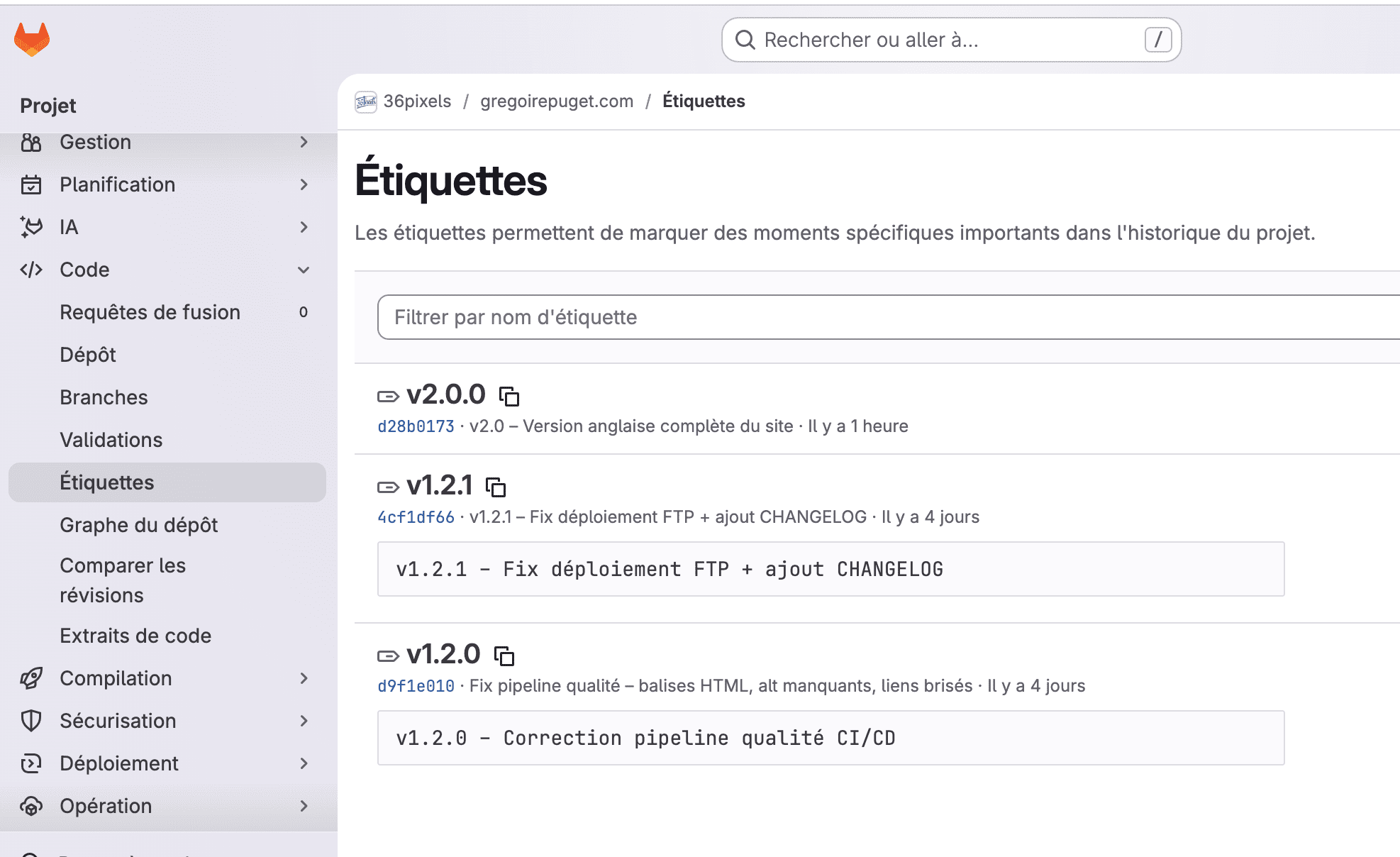Open Validations in the sidebar
Image resolution: width=1400 pixels, height=857 pixels.
point(167,440)
